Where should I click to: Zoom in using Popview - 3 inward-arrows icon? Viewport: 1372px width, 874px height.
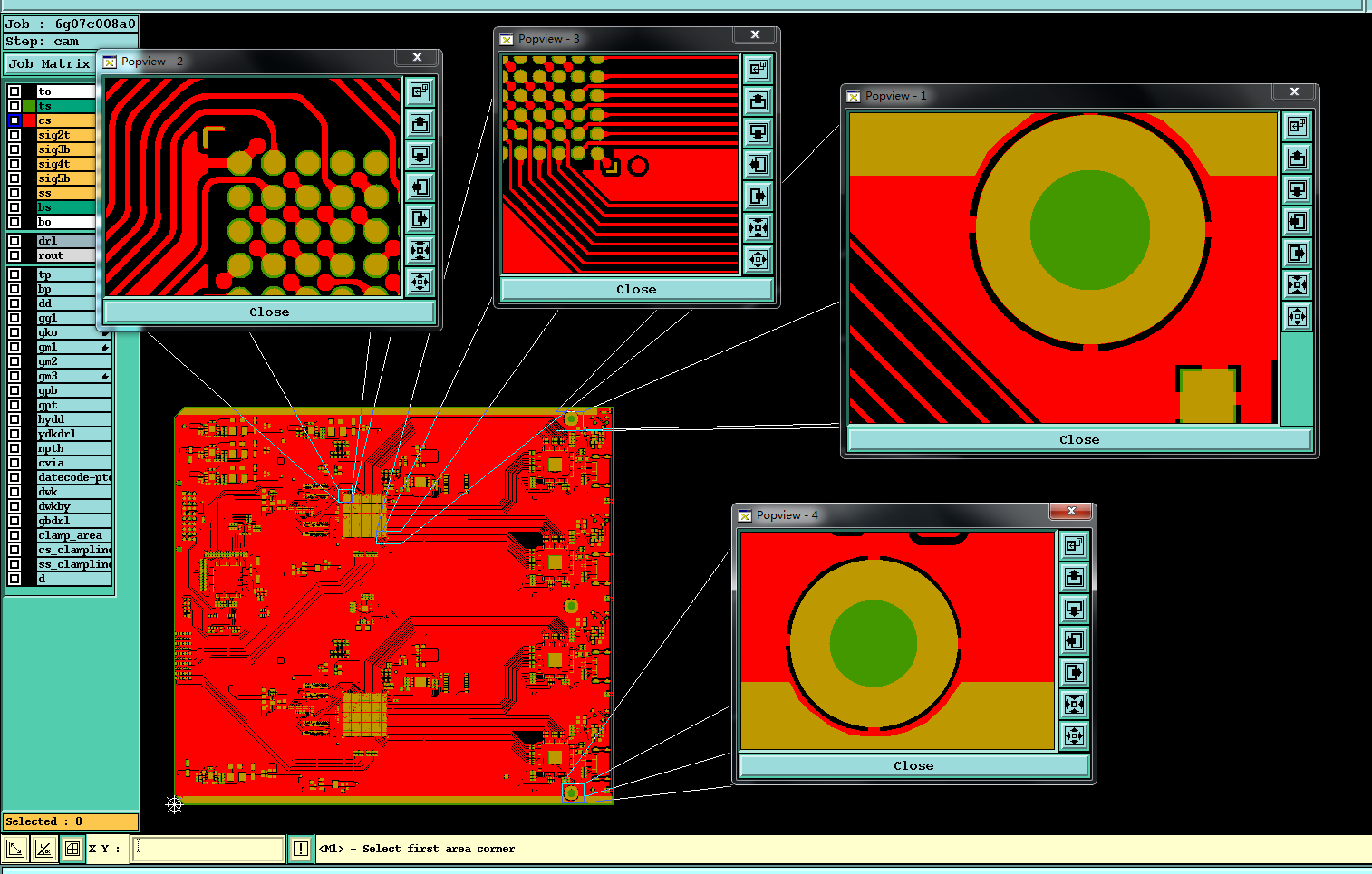pos(758,227)
